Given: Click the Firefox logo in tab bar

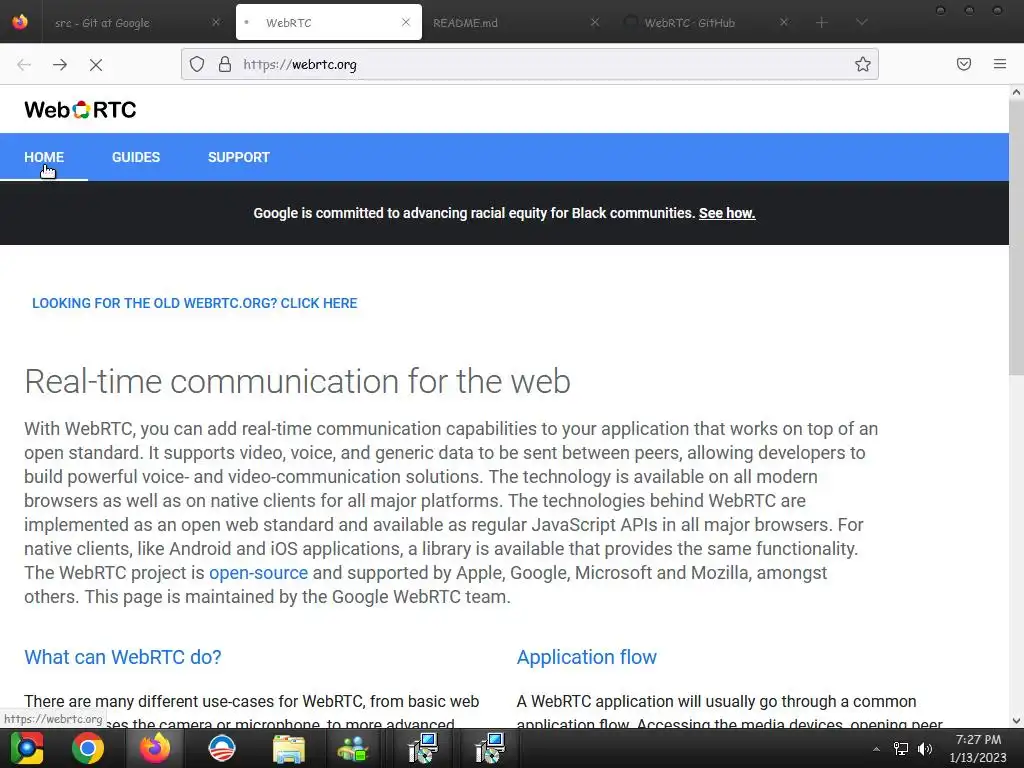Looking at the screenshot, I should pyautogui.click(x=20, y=22).
